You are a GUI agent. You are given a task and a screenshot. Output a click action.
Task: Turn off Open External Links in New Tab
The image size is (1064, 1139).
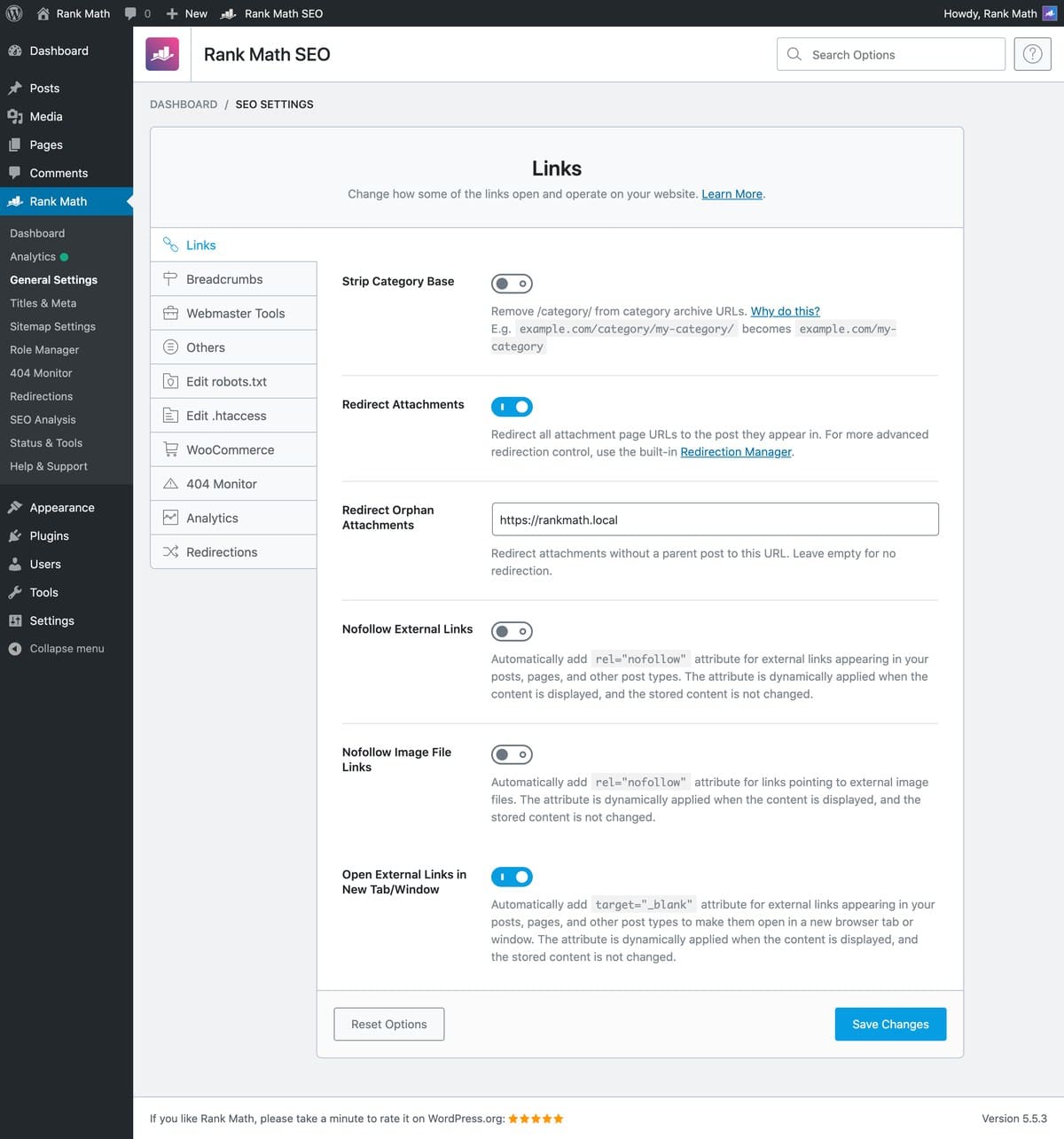(x=512, y=877)
